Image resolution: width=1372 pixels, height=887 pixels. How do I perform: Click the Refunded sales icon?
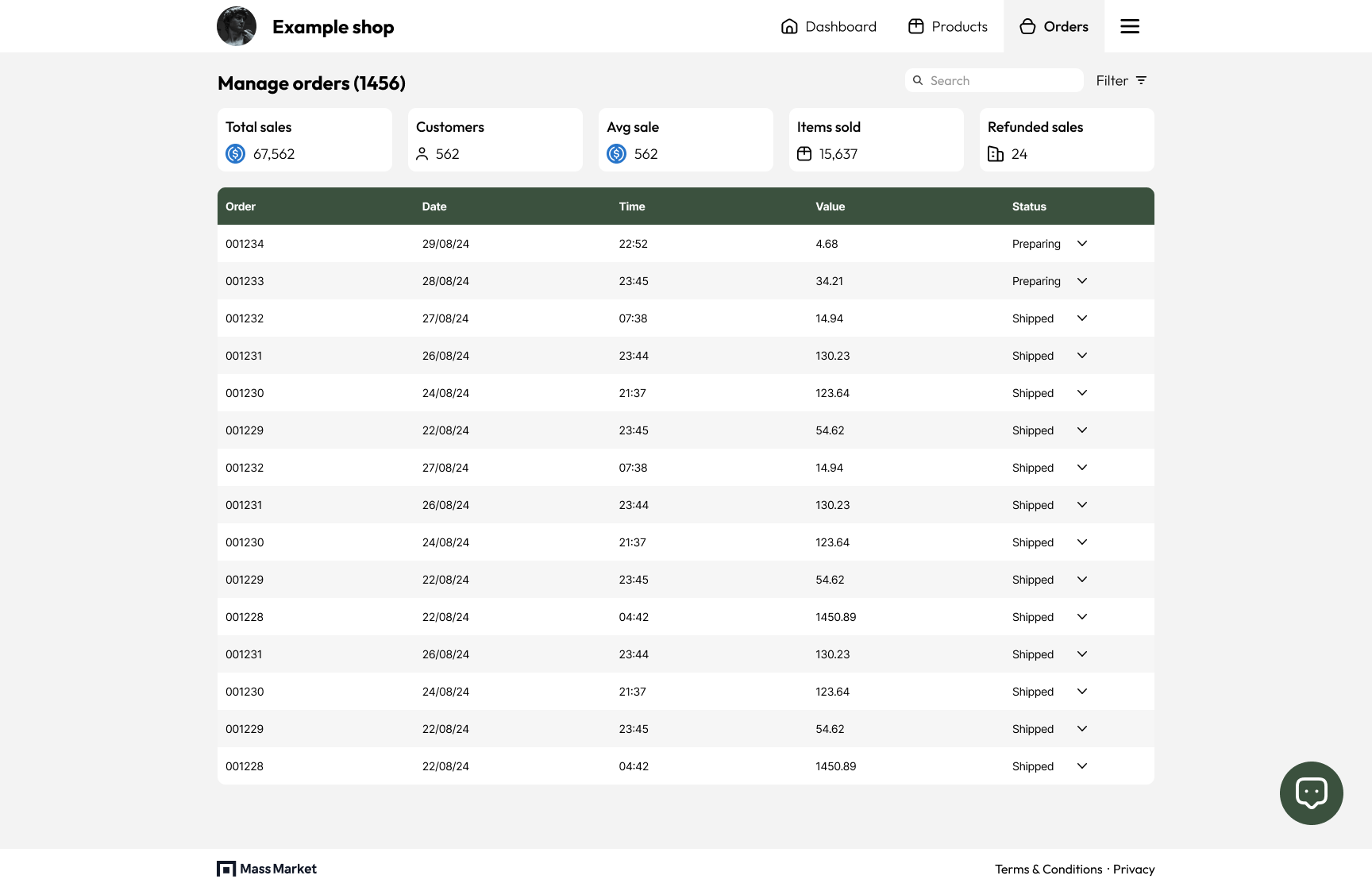[995, 154]
